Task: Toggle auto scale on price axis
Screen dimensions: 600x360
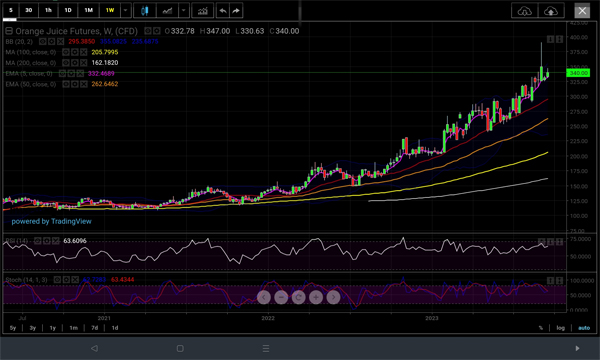Action: click(x=584, y=328)
